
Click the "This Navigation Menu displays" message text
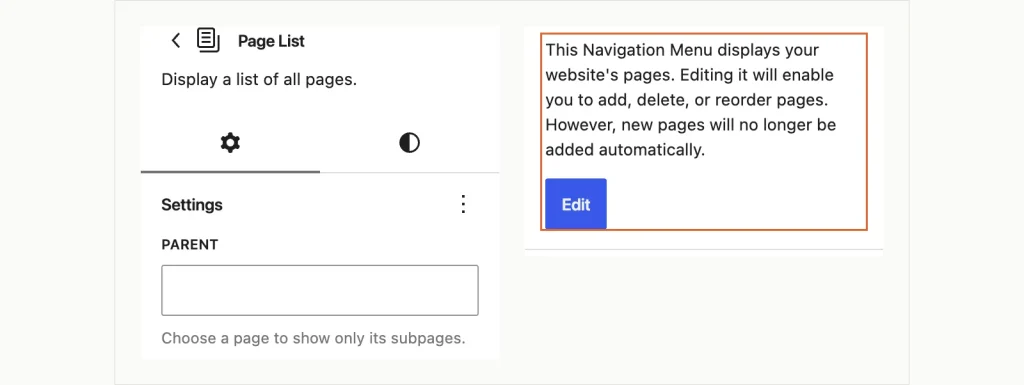[x=691, y=100]
